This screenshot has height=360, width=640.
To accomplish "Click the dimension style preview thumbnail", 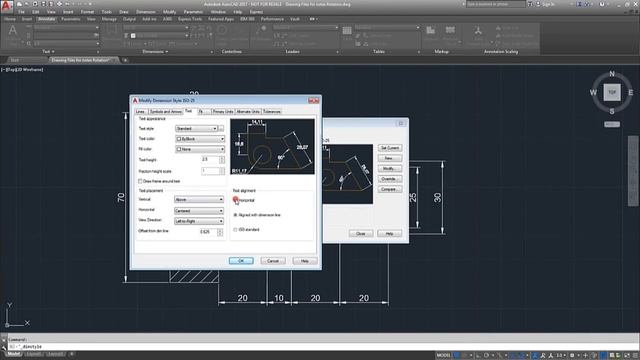I will pyautogui.click(x=272, y=147).
